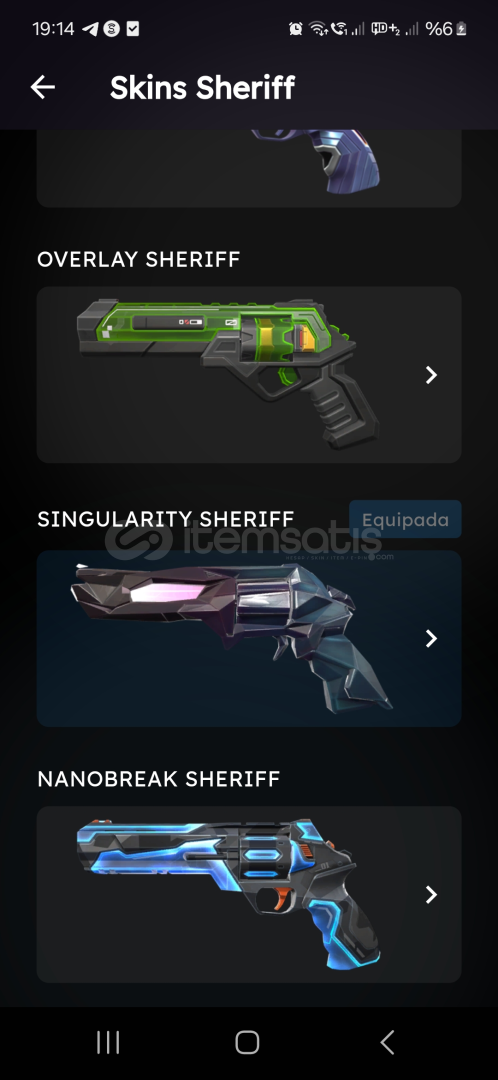Viewport: 498px width, 1080px height.
Task: Tap the Android home button
Action: click(x=247, y=1042)
